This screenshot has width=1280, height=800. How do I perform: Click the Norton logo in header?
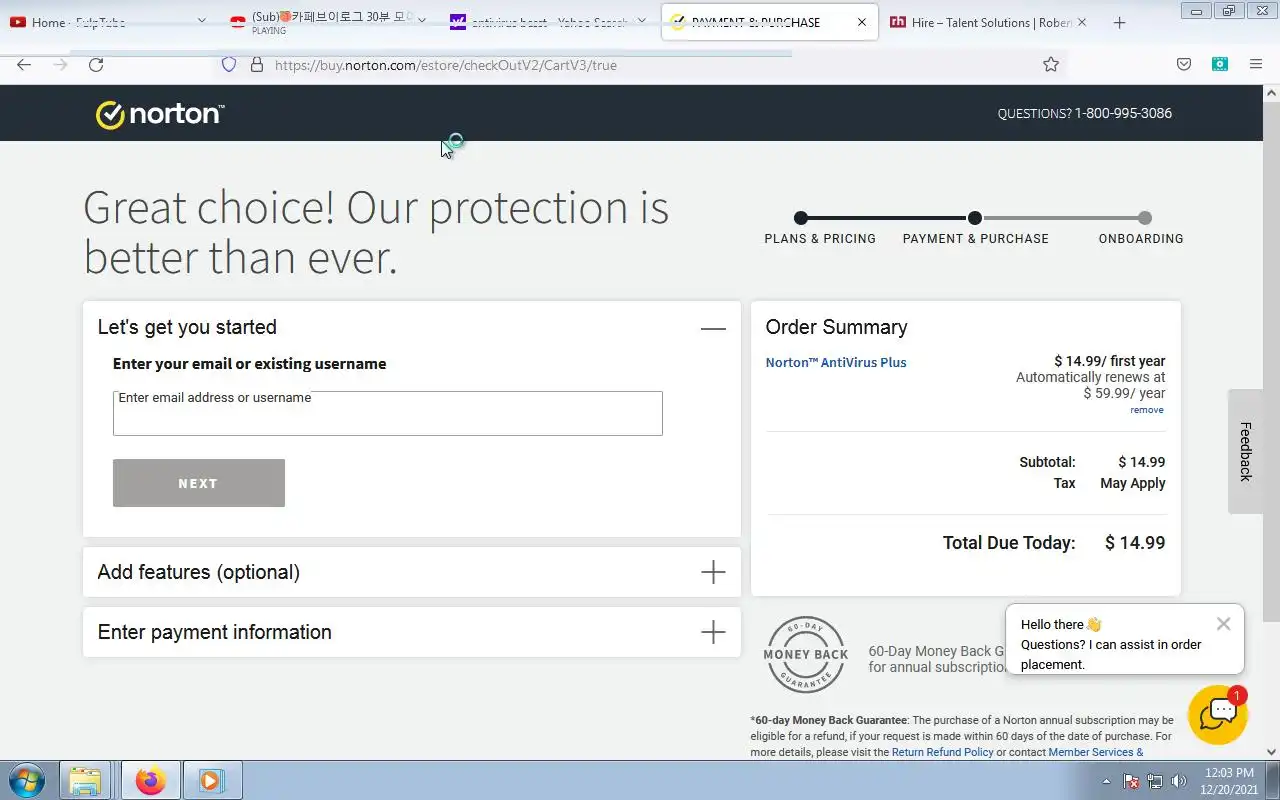coord(160,114)
